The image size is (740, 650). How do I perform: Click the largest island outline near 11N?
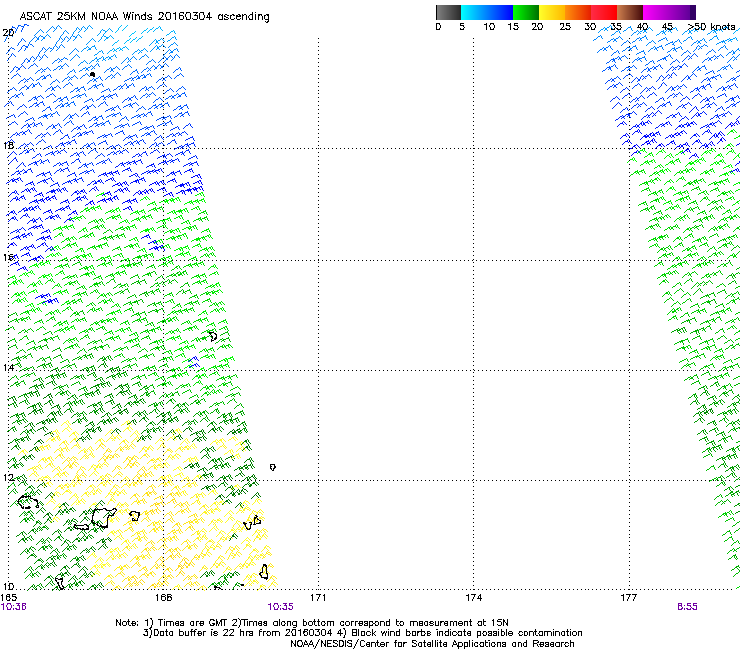click(x=104, y=517)
